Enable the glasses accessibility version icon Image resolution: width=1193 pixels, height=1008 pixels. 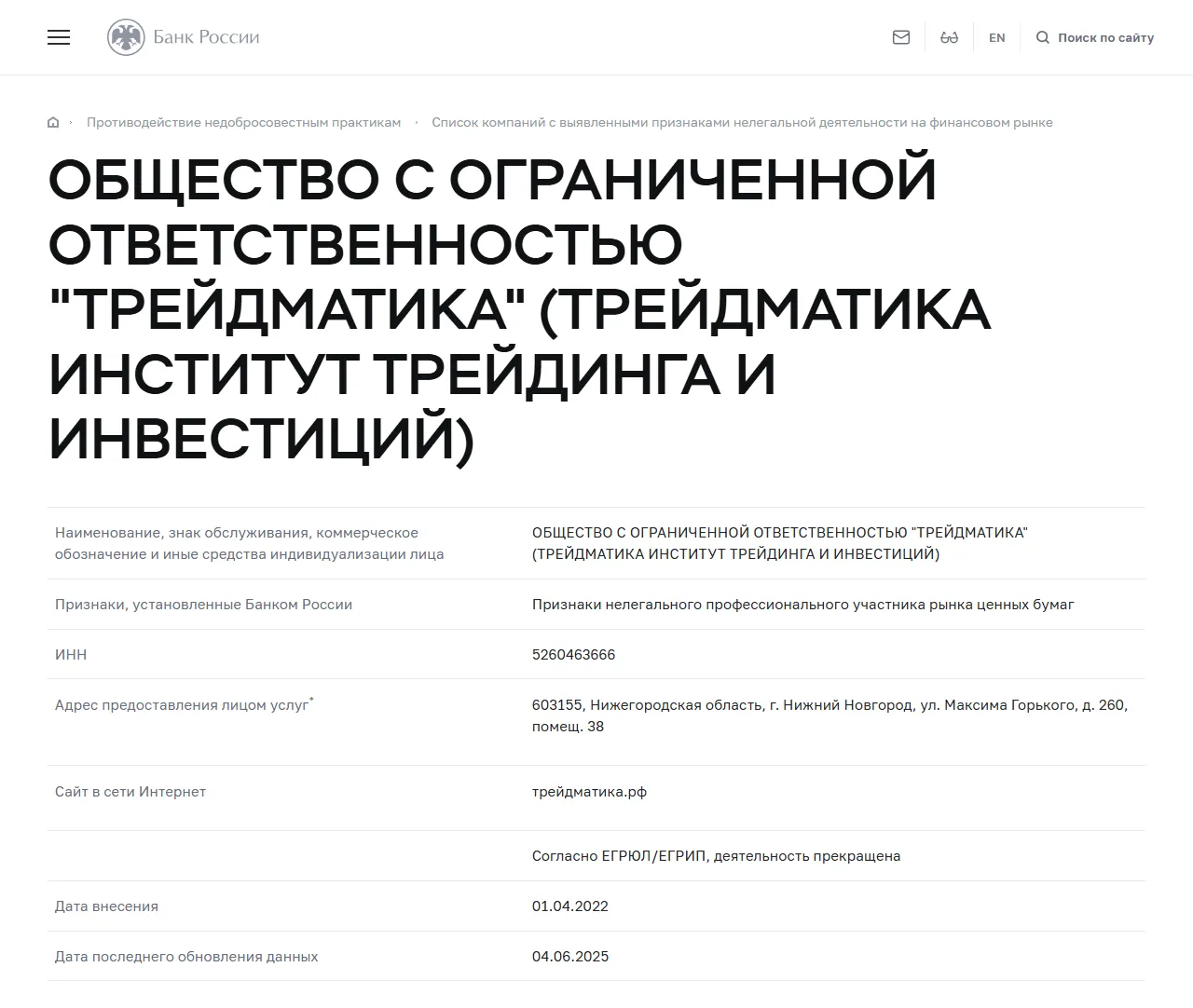tap(950, 37)
